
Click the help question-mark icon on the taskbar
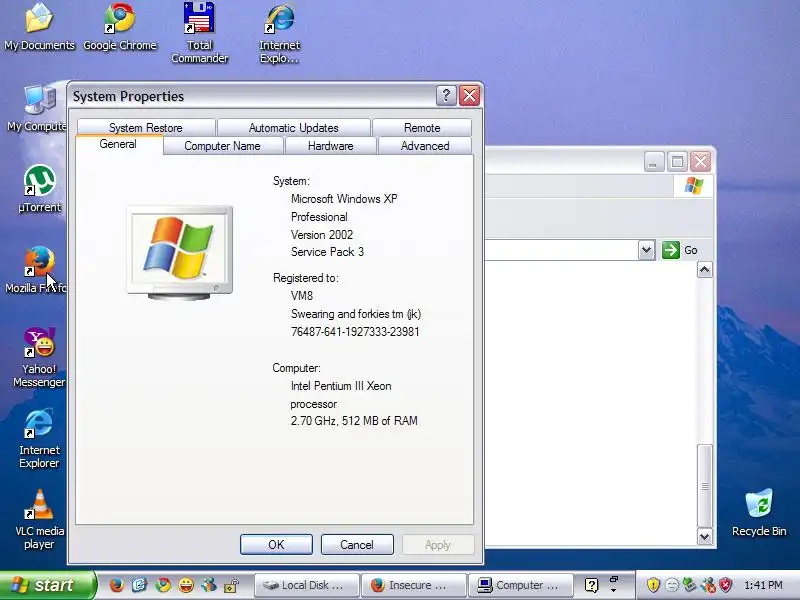tap(591, 585)
